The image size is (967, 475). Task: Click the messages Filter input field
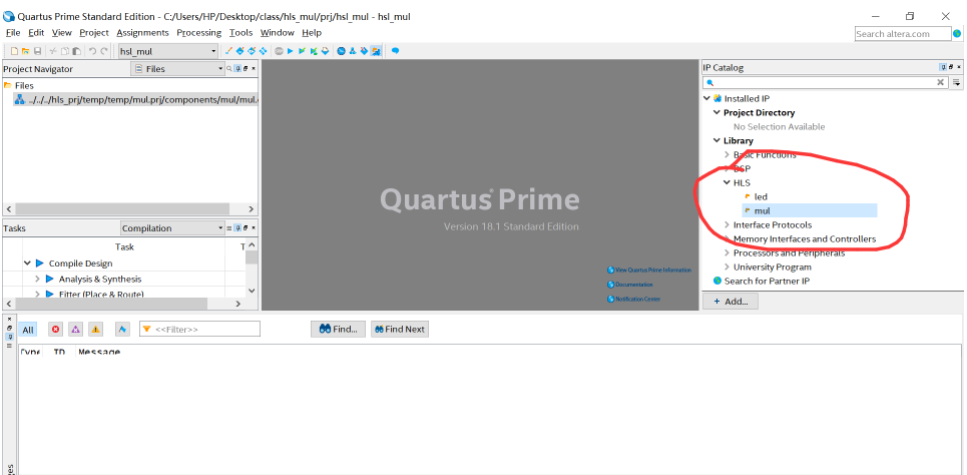200,329
